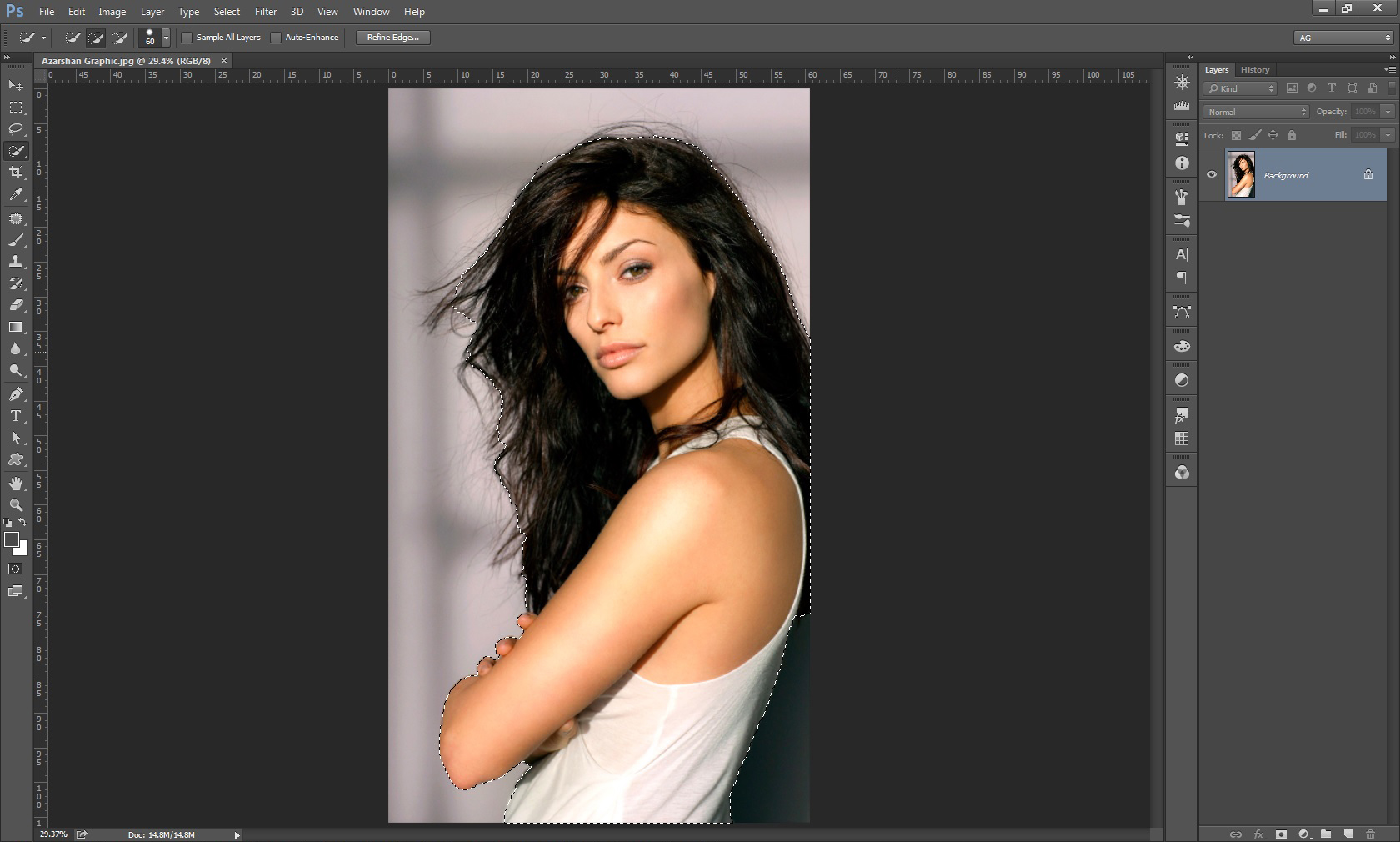Screen dimensions: 1400x842
Task: Pick the Hand tool
Action: (x=16, y=484)
